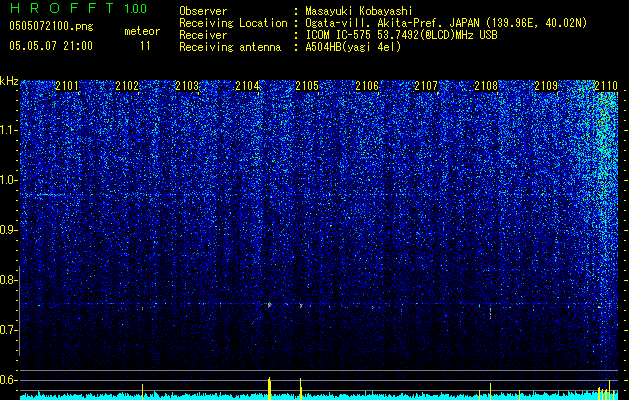Click the 2102 time marker
The height and width of the screenshot is (400, 629).
click(x=127, y=86)
